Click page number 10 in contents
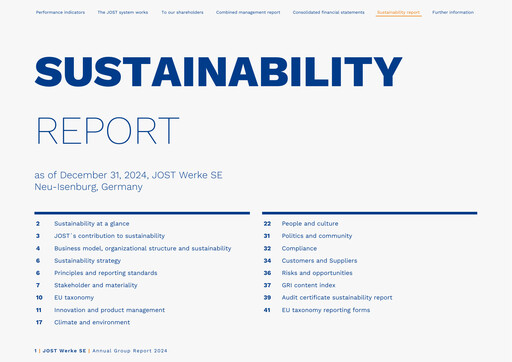Screen dimensions: 512x362 coord(39,298)
